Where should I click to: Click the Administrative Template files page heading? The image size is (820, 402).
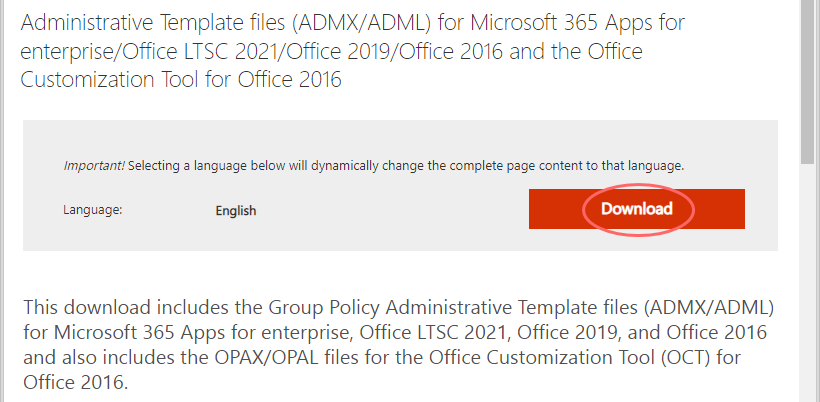point(352,51)
